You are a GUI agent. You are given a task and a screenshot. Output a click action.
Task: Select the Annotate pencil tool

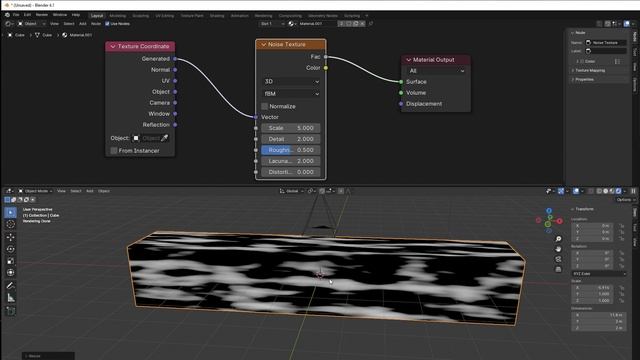(x=11, y=286)
